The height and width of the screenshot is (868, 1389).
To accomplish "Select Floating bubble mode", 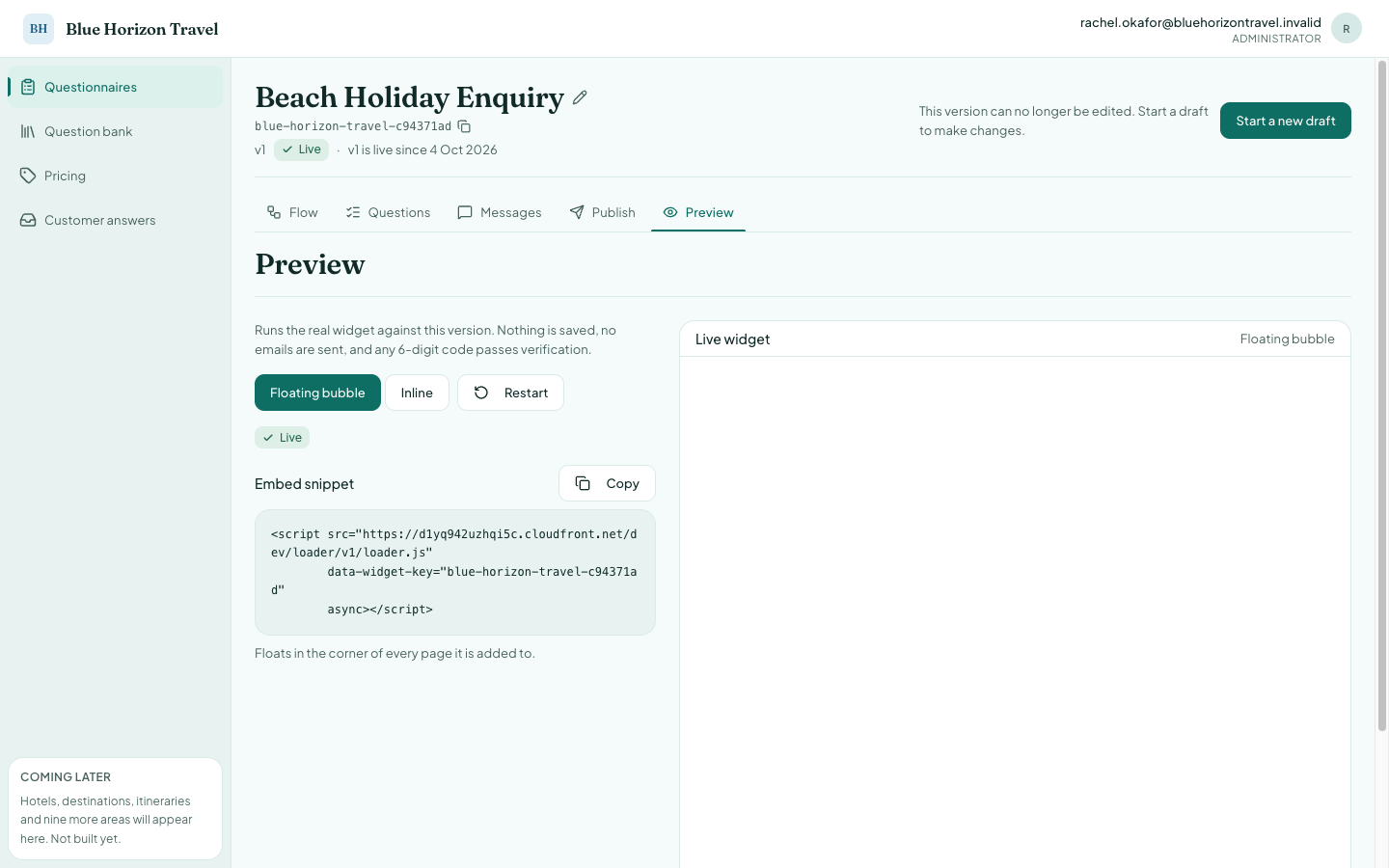I will tap(317, 393).
